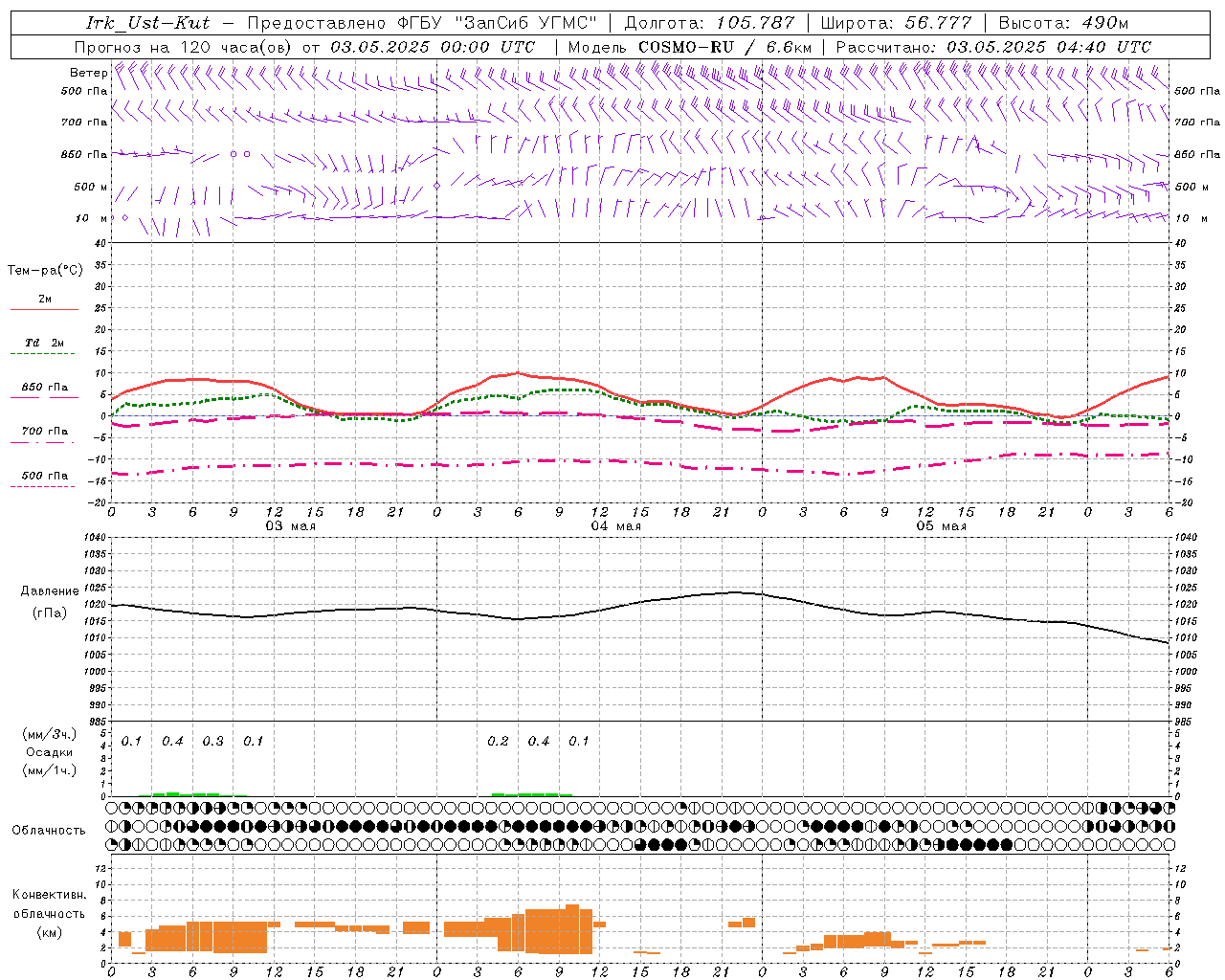1225x980 pixels.
Task: Select the Долгота 105.787 header field
Action: pos(709,23)
